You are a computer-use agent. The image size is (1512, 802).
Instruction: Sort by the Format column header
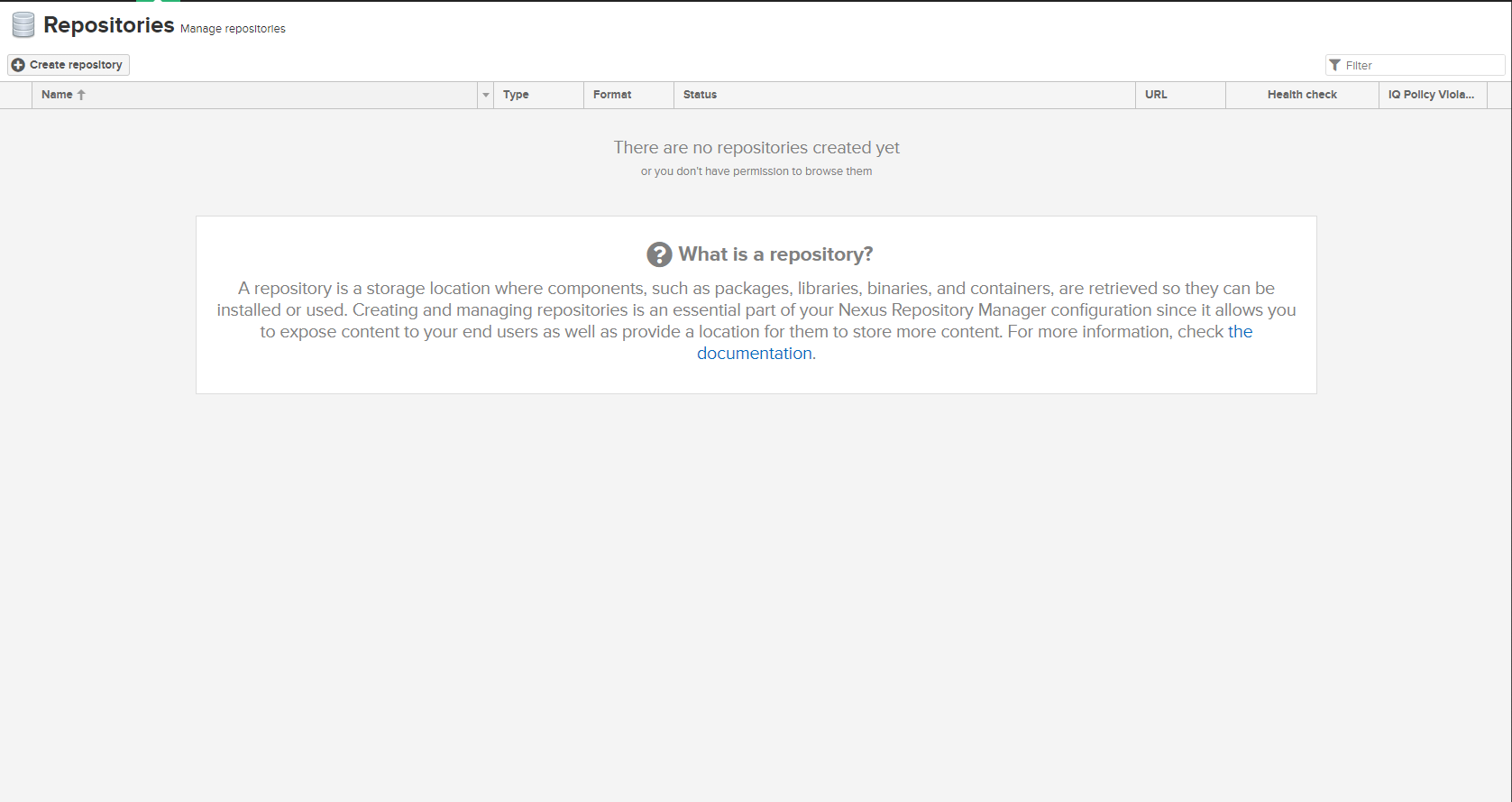[x=612, y=95]
